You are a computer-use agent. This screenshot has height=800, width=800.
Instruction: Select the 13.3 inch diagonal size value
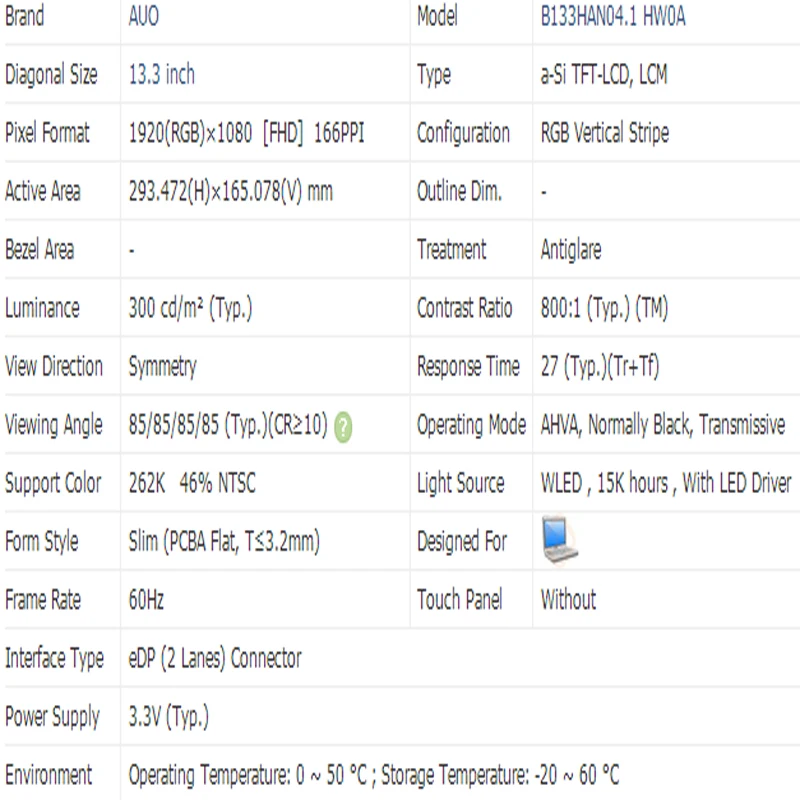pos(161,74)
